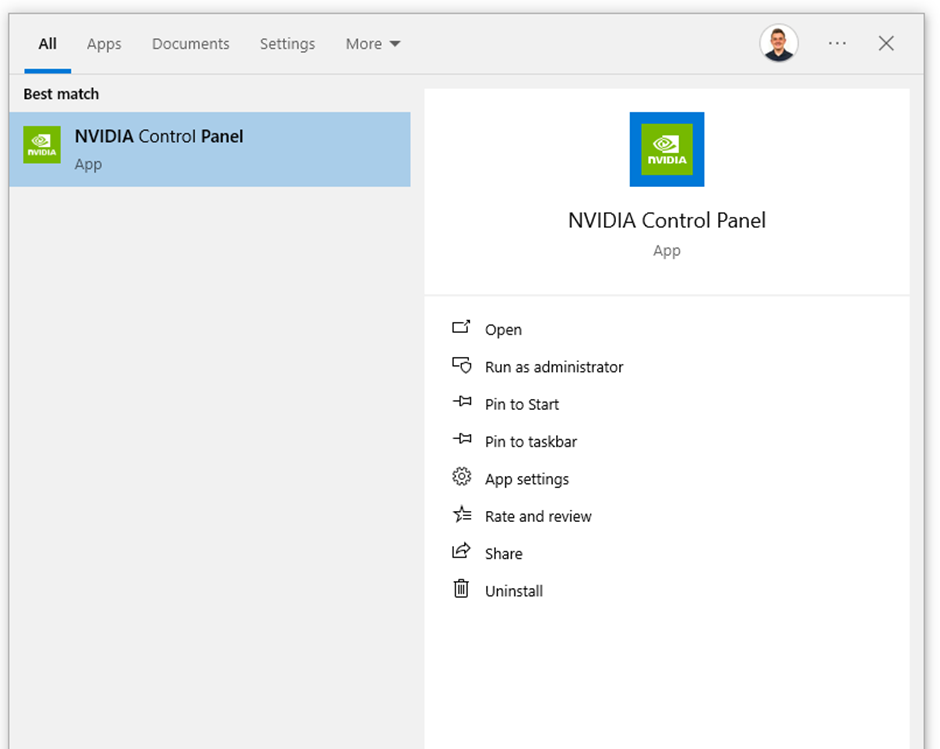Click Run as administrator

click(553, 366)
